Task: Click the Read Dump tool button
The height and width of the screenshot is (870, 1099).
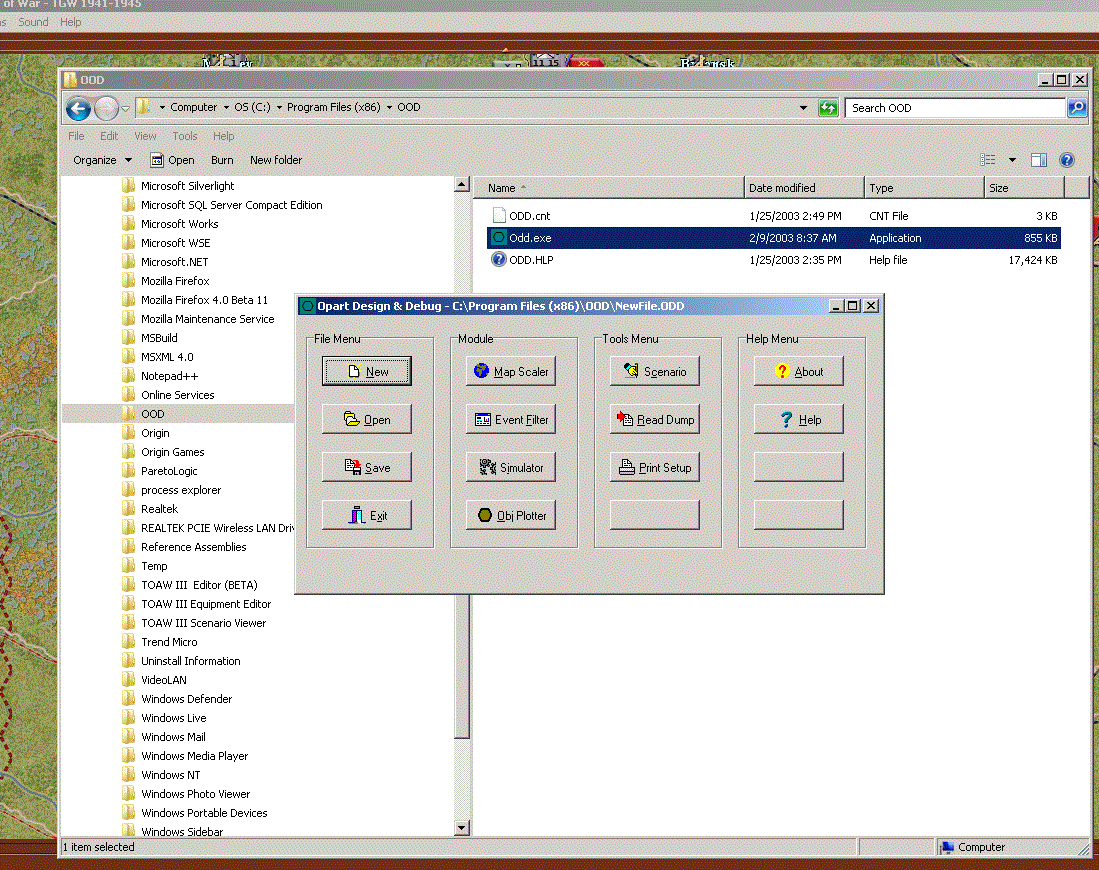Action: pos(655,419)
